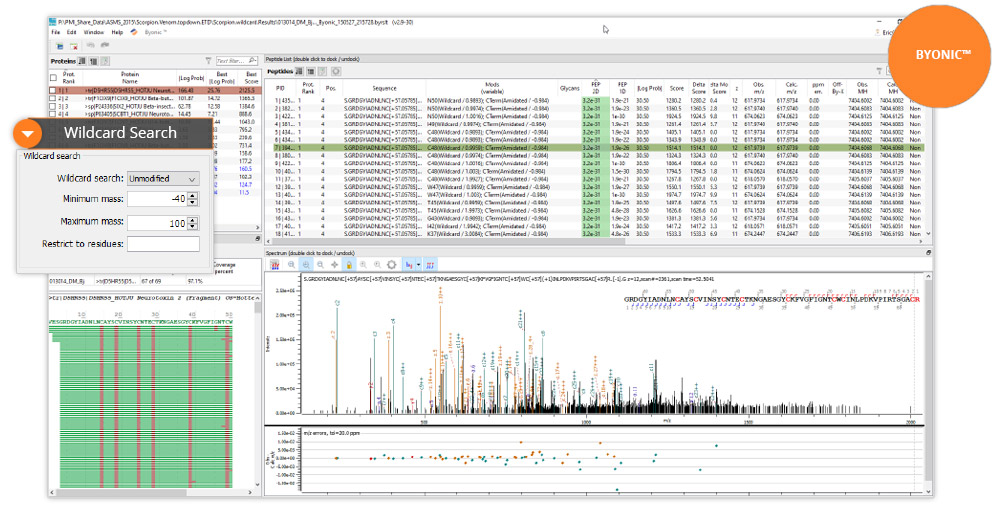The height and width of the screenshot is (515, 1000).
Task: Sort peptides by Sequence column header
Action: click(385, 88)
